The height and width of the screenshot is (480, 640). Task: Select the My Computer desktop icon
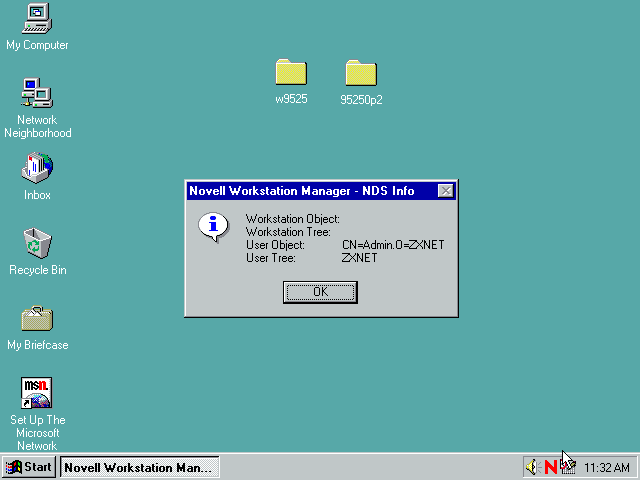coord(37,18)
